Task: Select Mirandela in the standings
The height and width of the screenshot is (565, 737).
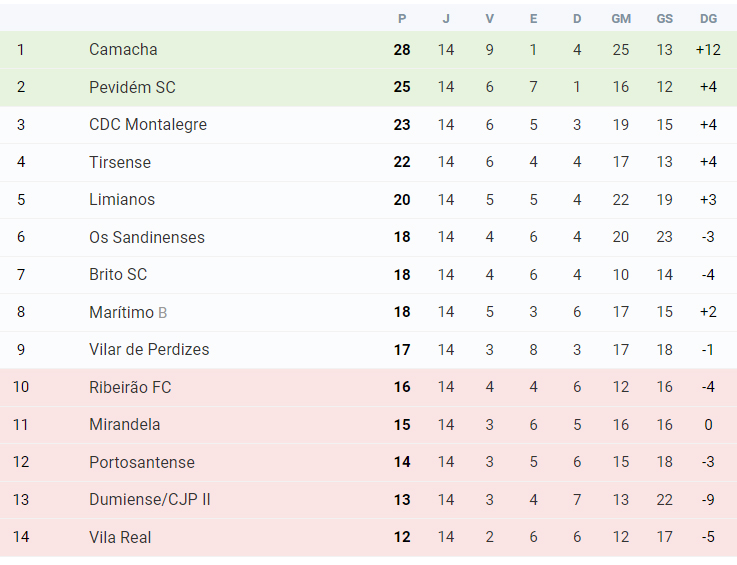Action: coord(125,424)
